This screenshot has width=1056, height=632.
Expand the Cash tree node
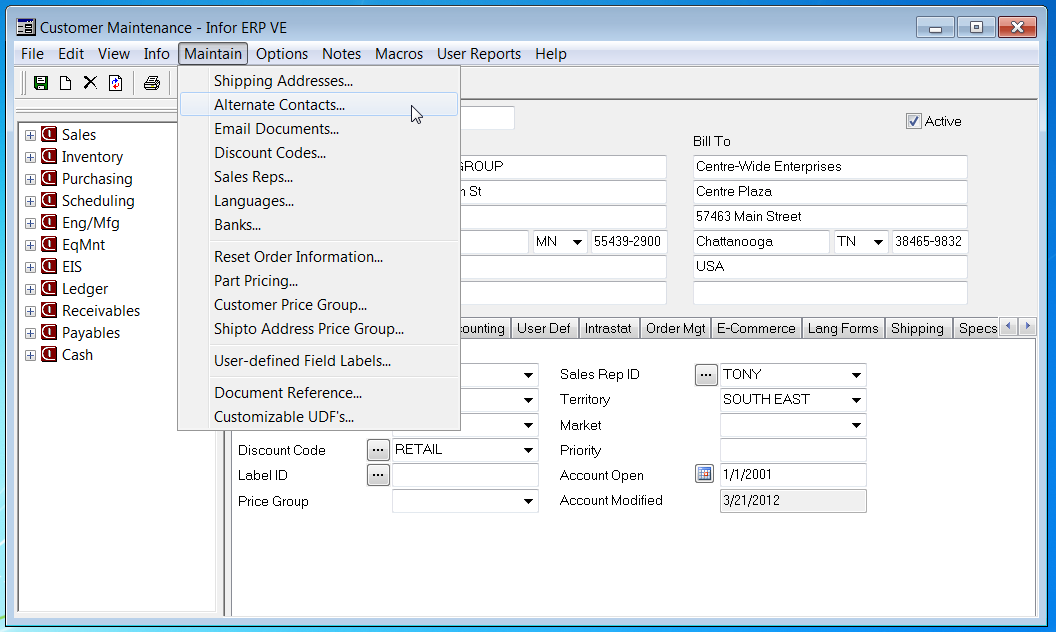point(30,355)
